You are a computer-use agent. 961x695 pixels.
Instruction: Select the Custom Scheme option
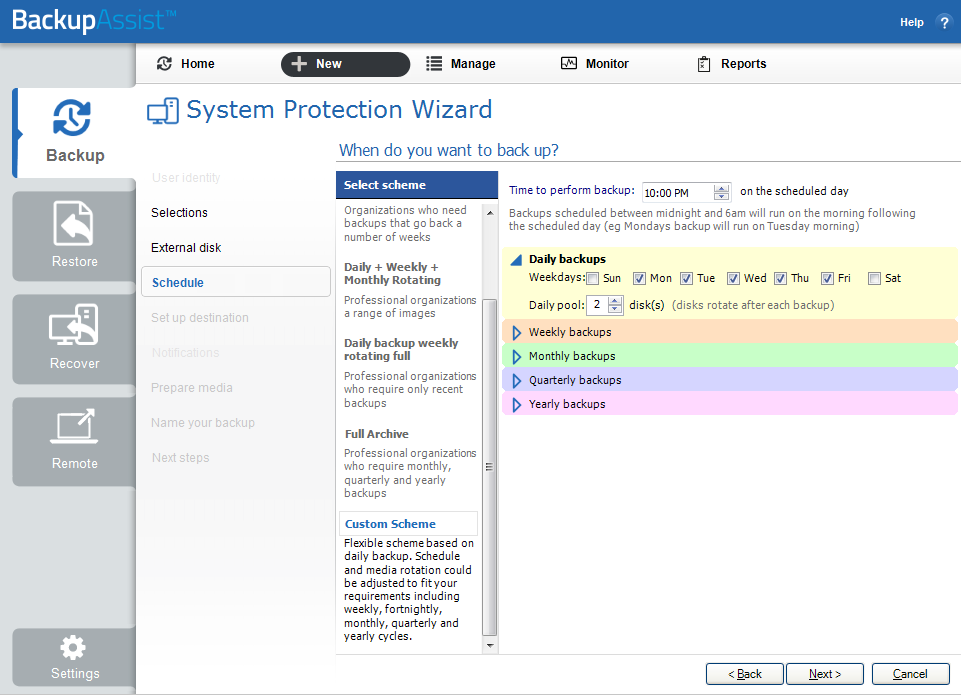coord(408,524)
